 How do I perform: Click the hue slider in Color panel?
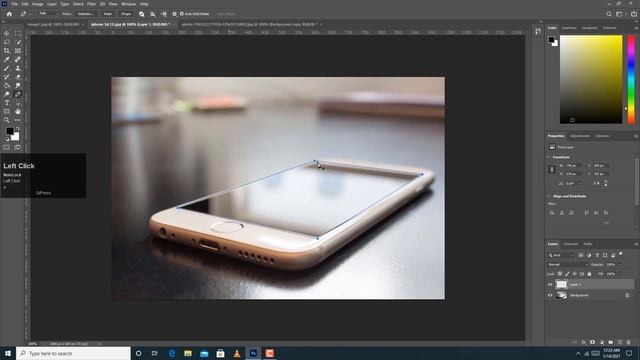[x=631, y=79]
